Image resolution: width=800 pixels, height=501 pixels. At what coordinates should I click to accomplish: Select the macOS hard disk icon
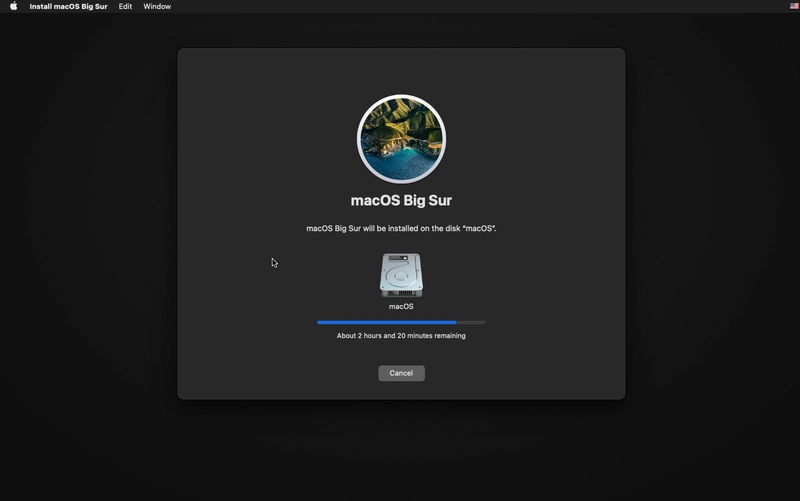401,275
